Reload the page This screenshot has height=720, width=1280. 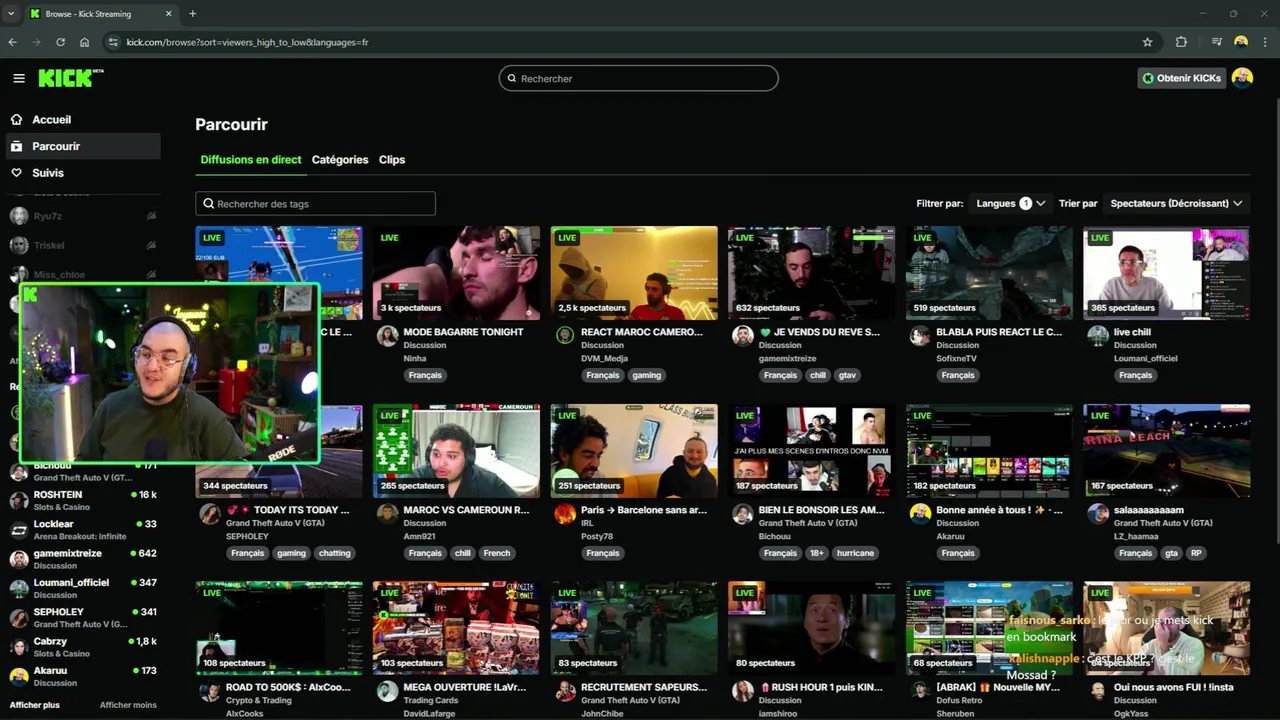click(60, 42)
